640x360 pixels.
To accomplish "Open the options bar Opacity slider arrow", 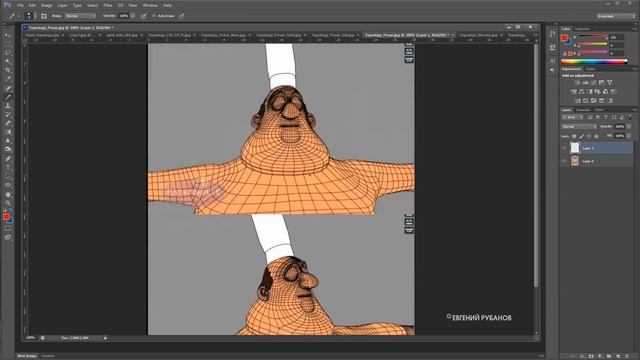I will point(133,16).
